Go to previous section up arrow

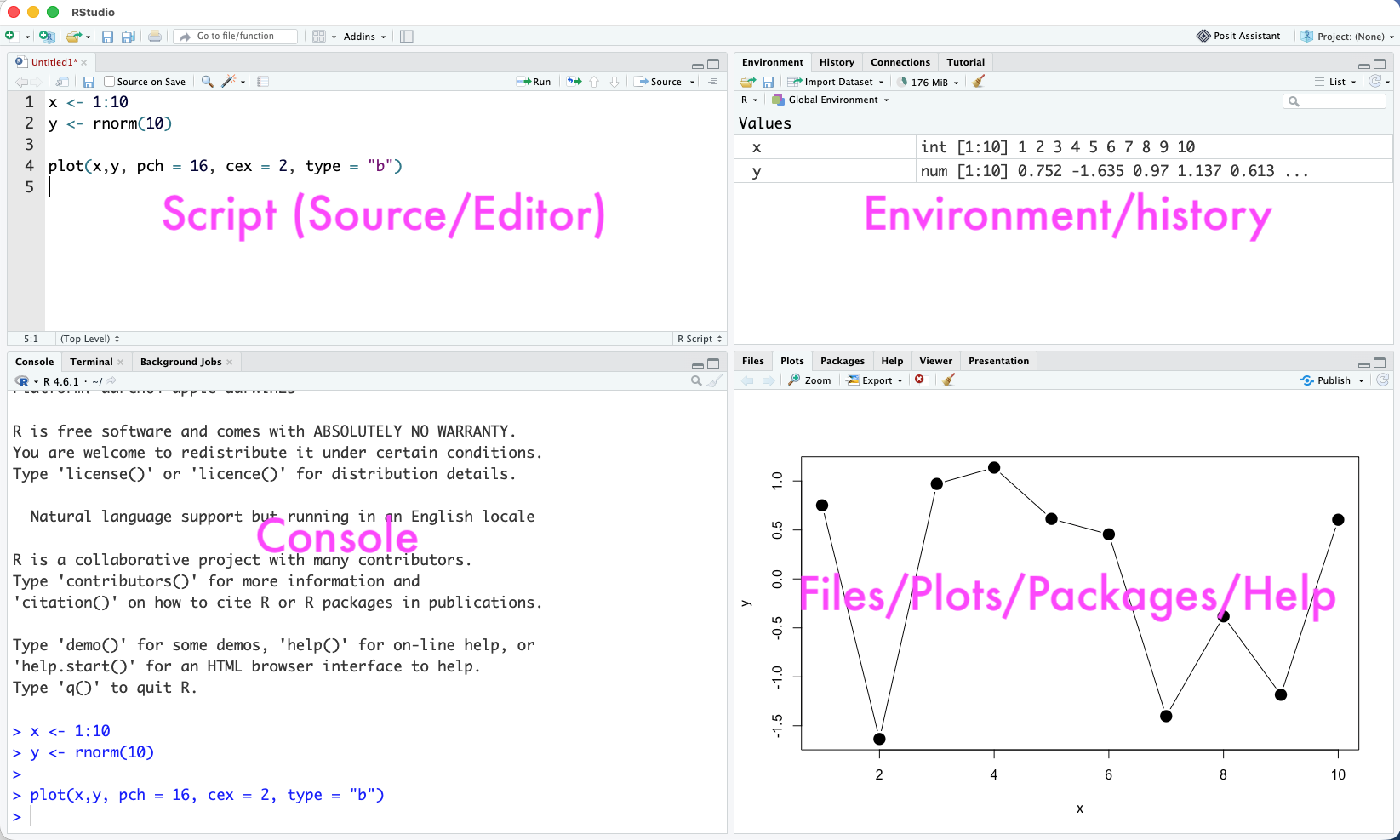(x=594, y=82)
